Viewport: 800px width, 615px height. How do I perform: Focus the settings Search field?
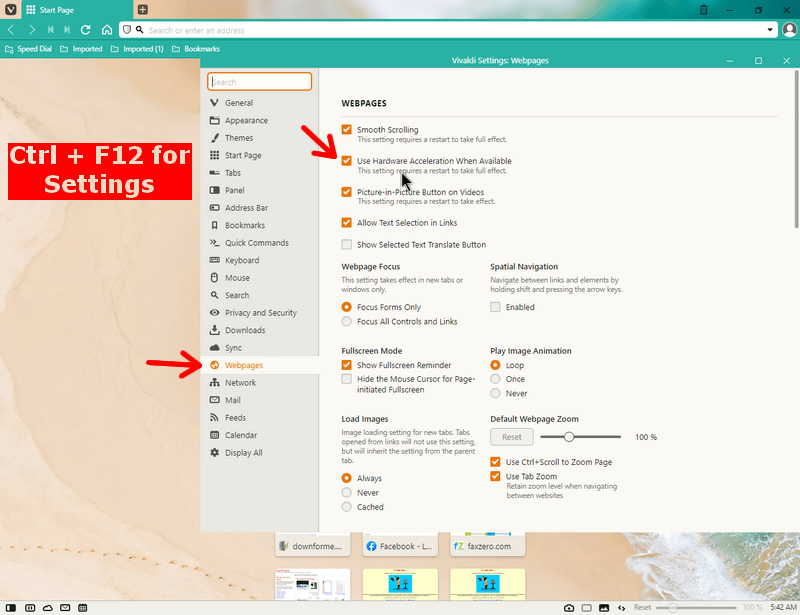coord(260,82)
